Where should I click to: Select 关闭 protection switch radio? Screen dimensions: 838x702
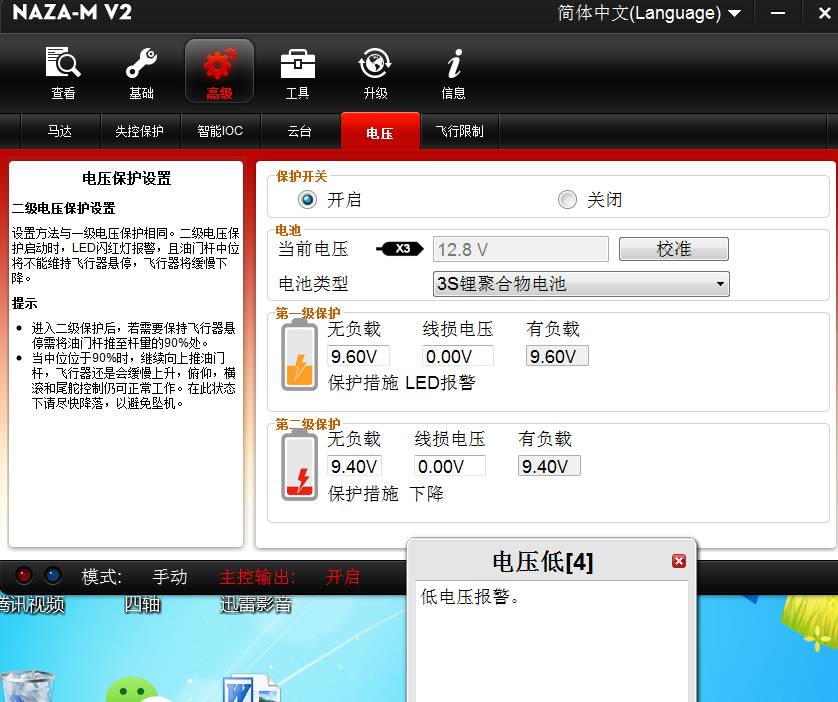[x=567, y=200]
